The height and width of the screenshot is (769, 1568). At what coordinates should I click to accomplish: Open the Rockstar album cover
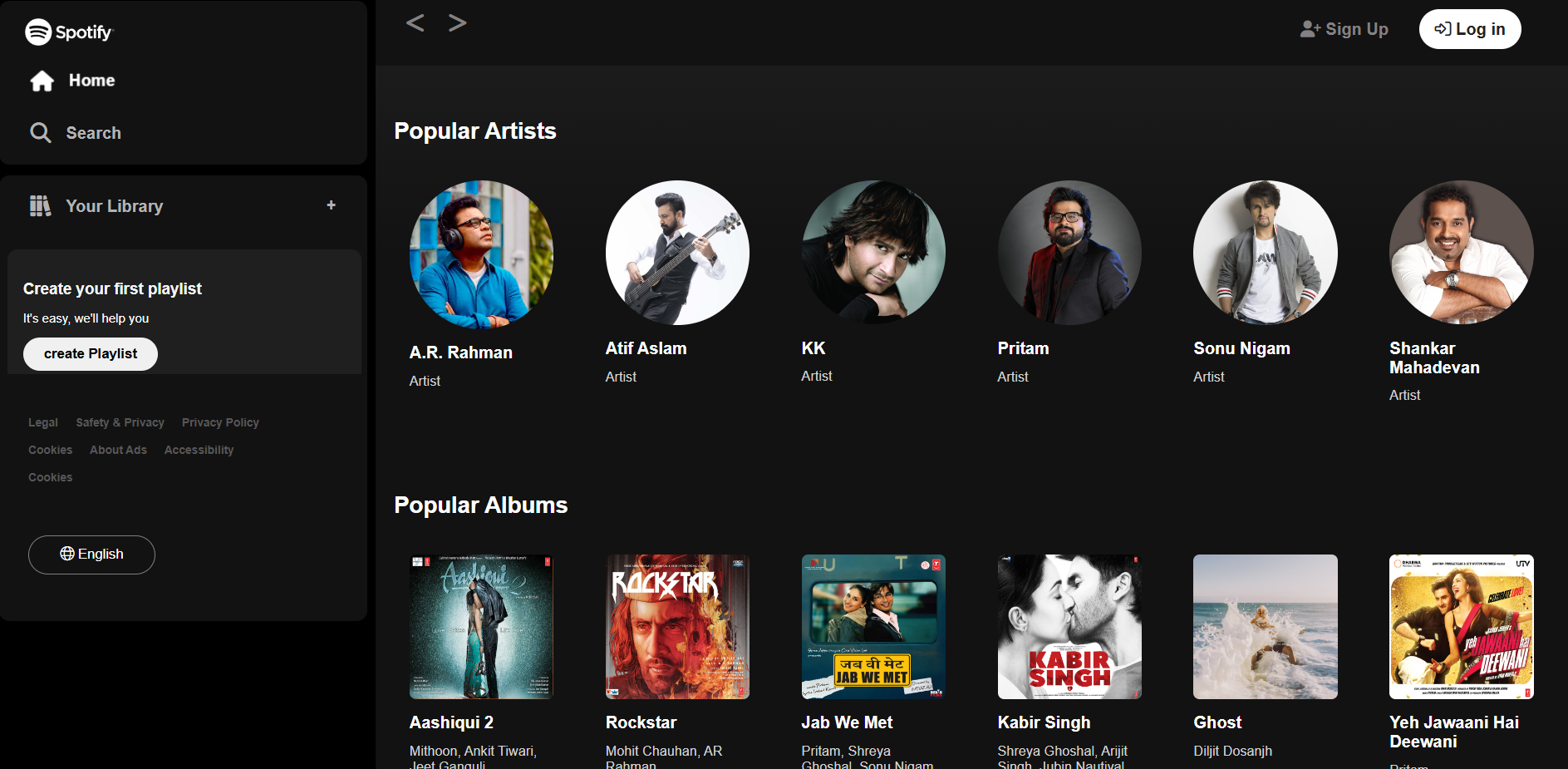[x=677, y=626]
